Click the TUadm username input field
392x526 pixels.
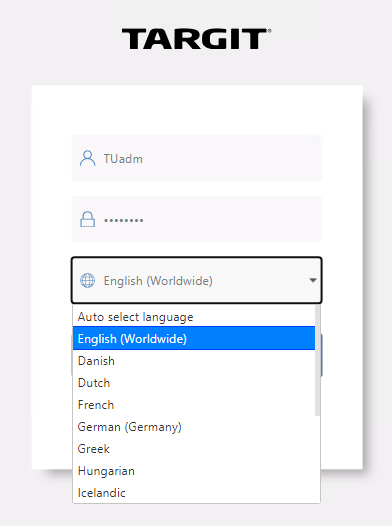197,158
